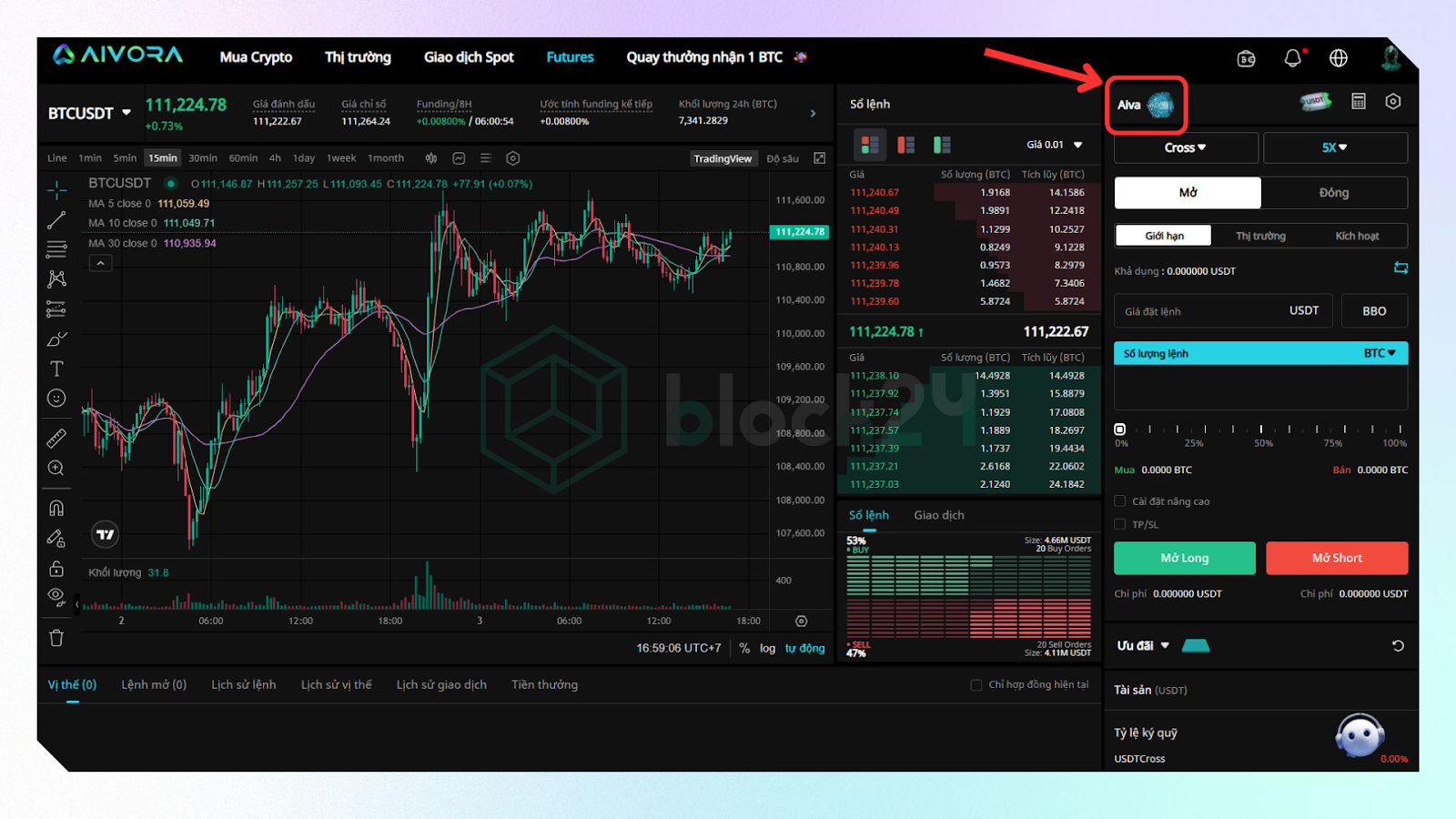The width and height of the screenshot is (1456, 819).
Task: Open the chat support robot
Action: point(1360,735)
